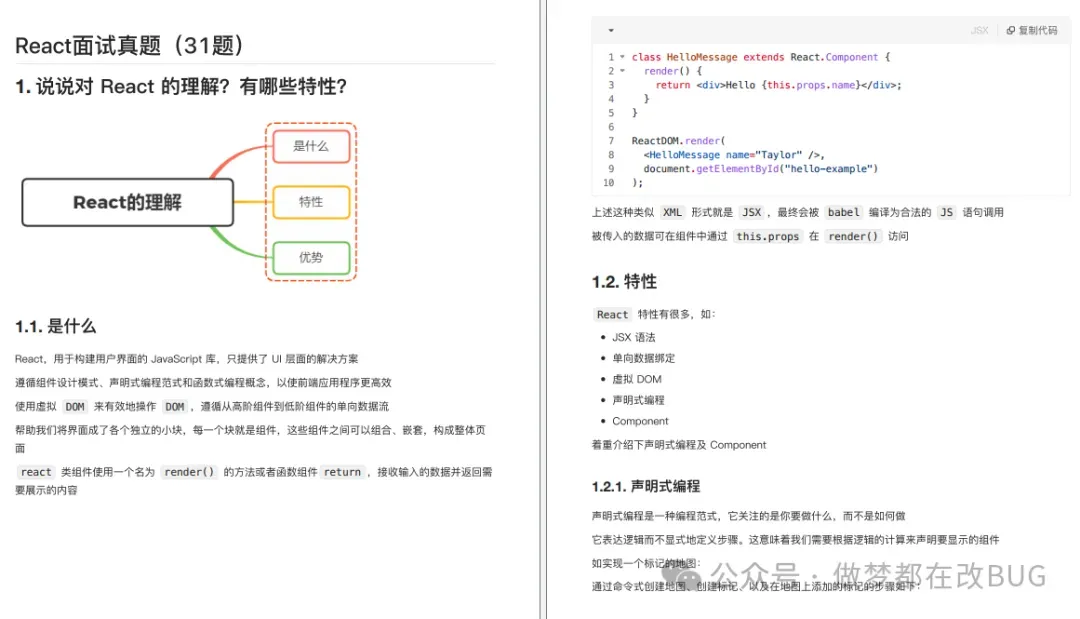Click the React的理解 central node
Viewport: 1080px width, 619px height.
coord(127,202)
